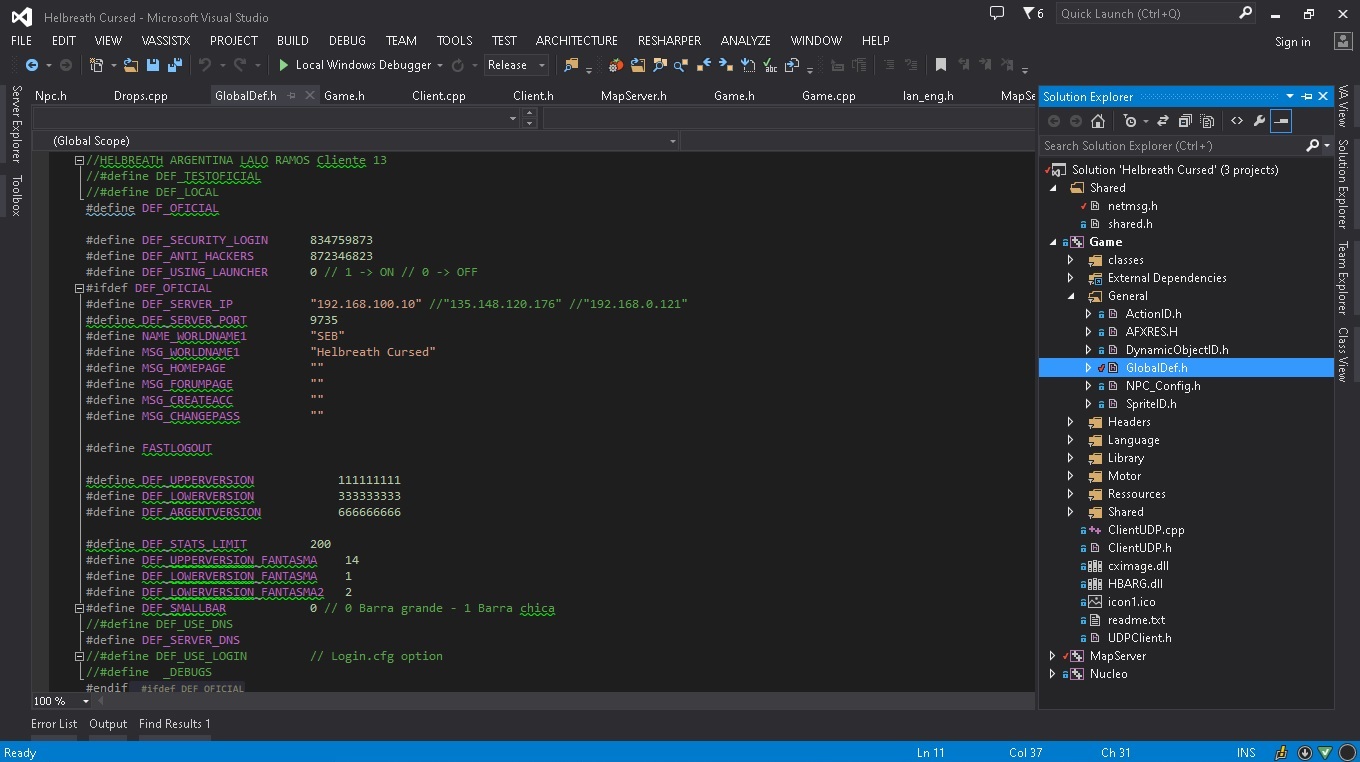Click the feedback speech bubble icon
This screenshot has width=1360, height=762.
point(996,13)
